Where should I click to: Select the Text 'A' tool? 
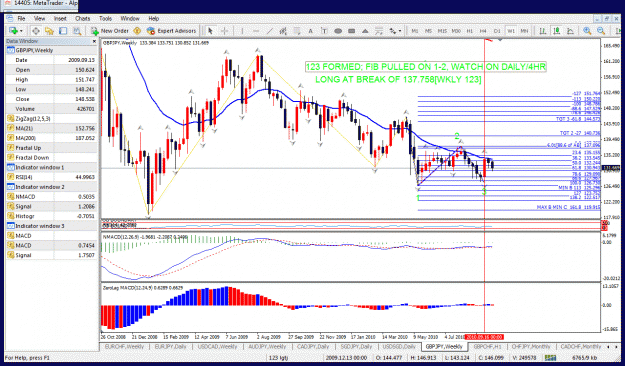pyautogui.click(x=311, y=31)
